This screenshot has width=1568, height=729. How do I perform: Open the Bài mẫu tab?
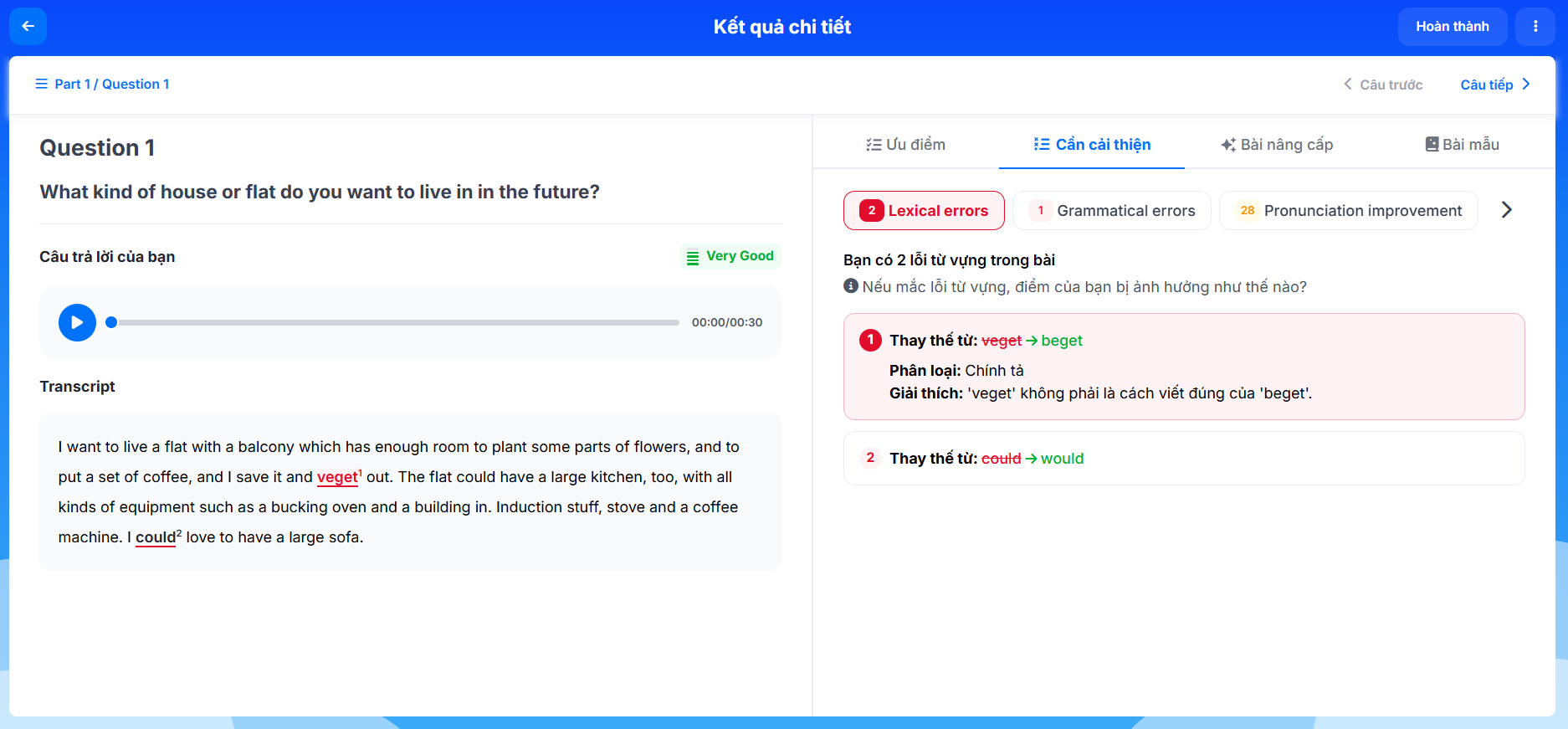(x=1462, y=145)
